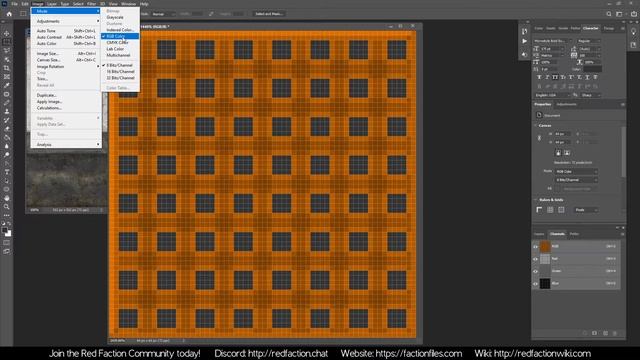
Task: Click Image Size menu entry
Action: pos(65,53)
